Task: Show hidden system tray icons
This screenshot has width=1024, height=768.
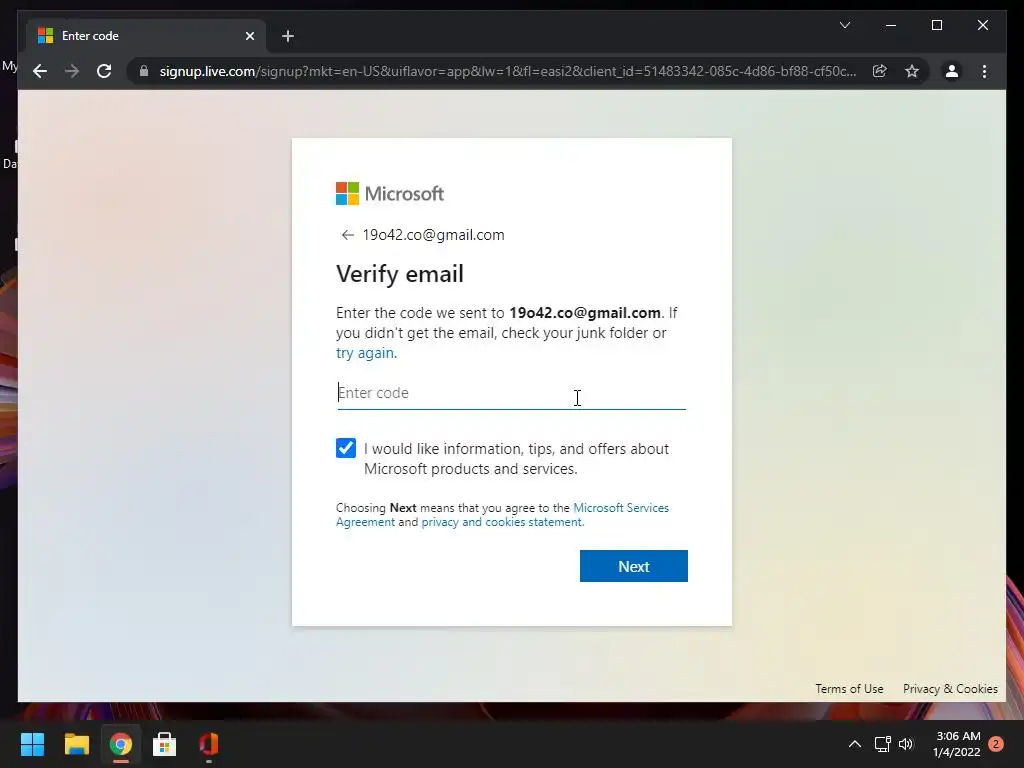Action: [x=854, y=744]
